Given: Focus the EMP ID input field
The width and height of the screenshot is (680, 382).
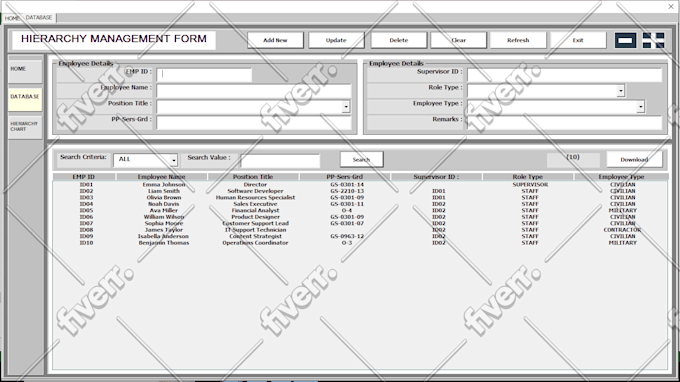Looking at the screenshot, I should [x=204, y=75].
